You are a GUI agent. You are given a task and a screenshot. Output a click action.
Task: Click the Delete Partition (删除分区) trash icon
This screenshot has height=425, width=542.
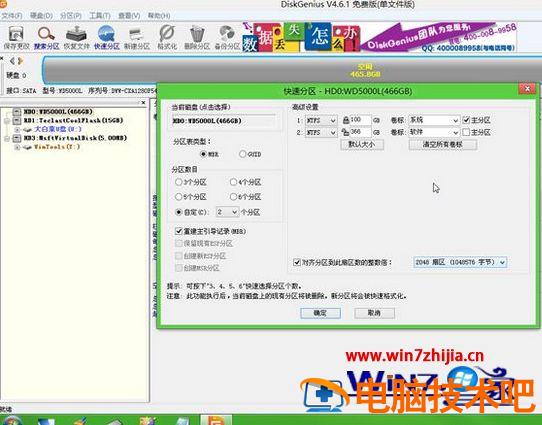pyautogui.click(x=197, y=37)
